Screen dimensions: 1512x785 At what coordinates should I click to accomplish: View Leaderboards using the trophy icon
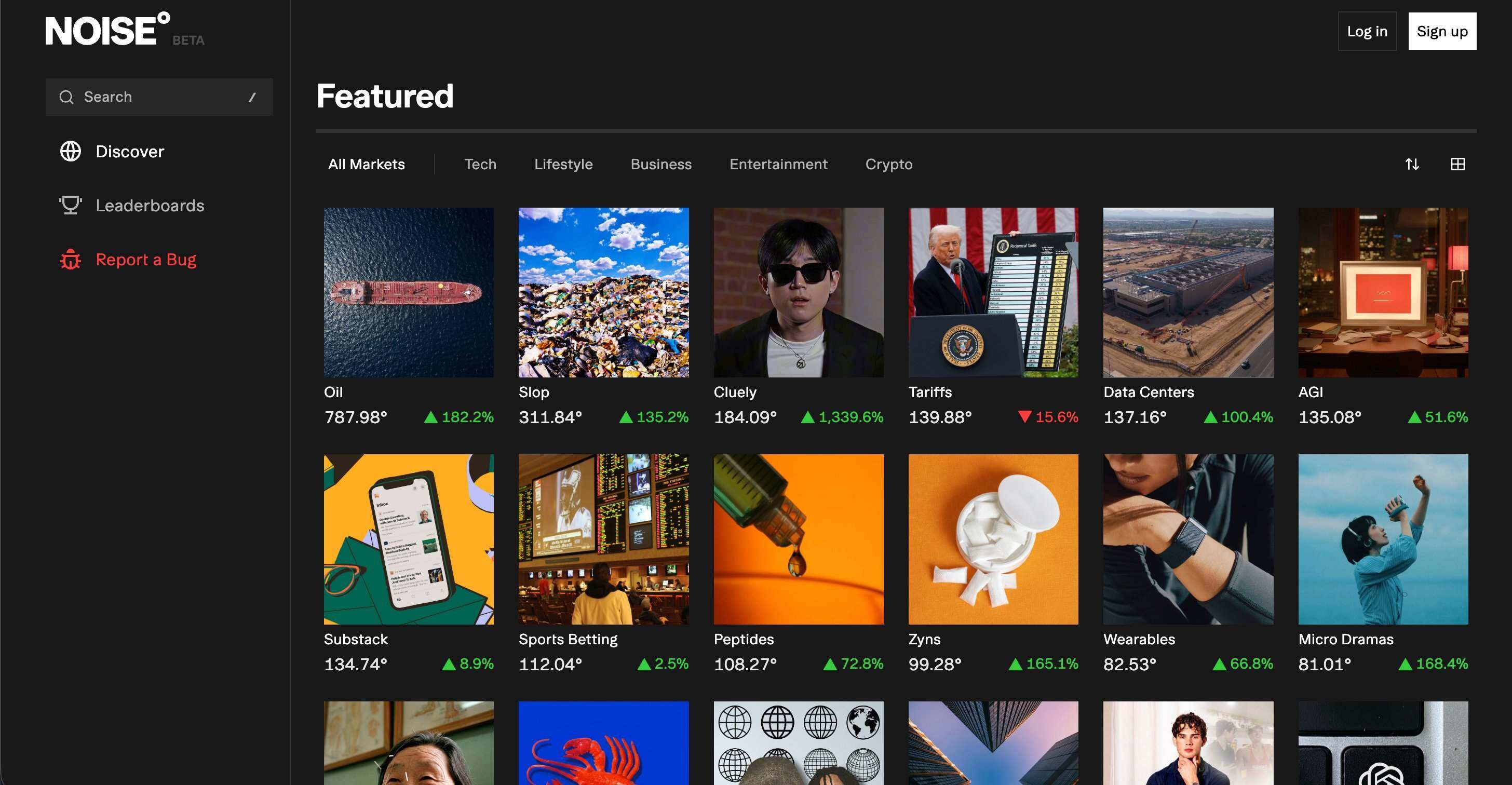[x=71, y=205]
